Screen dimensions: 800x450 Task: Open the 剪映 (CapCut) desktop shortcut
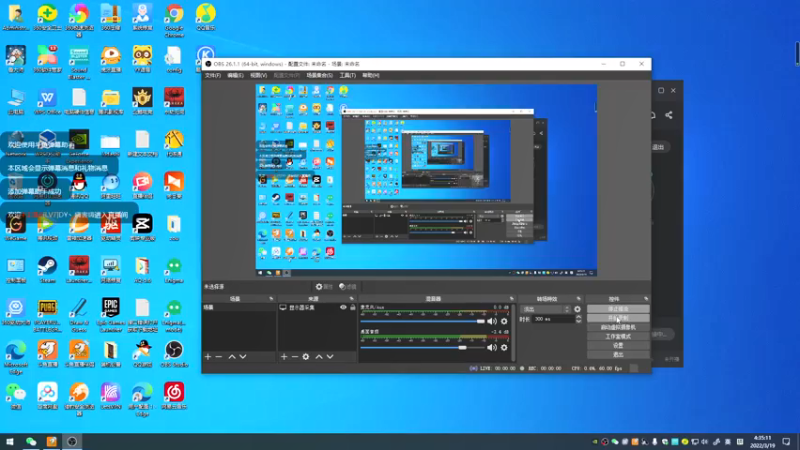142,228
